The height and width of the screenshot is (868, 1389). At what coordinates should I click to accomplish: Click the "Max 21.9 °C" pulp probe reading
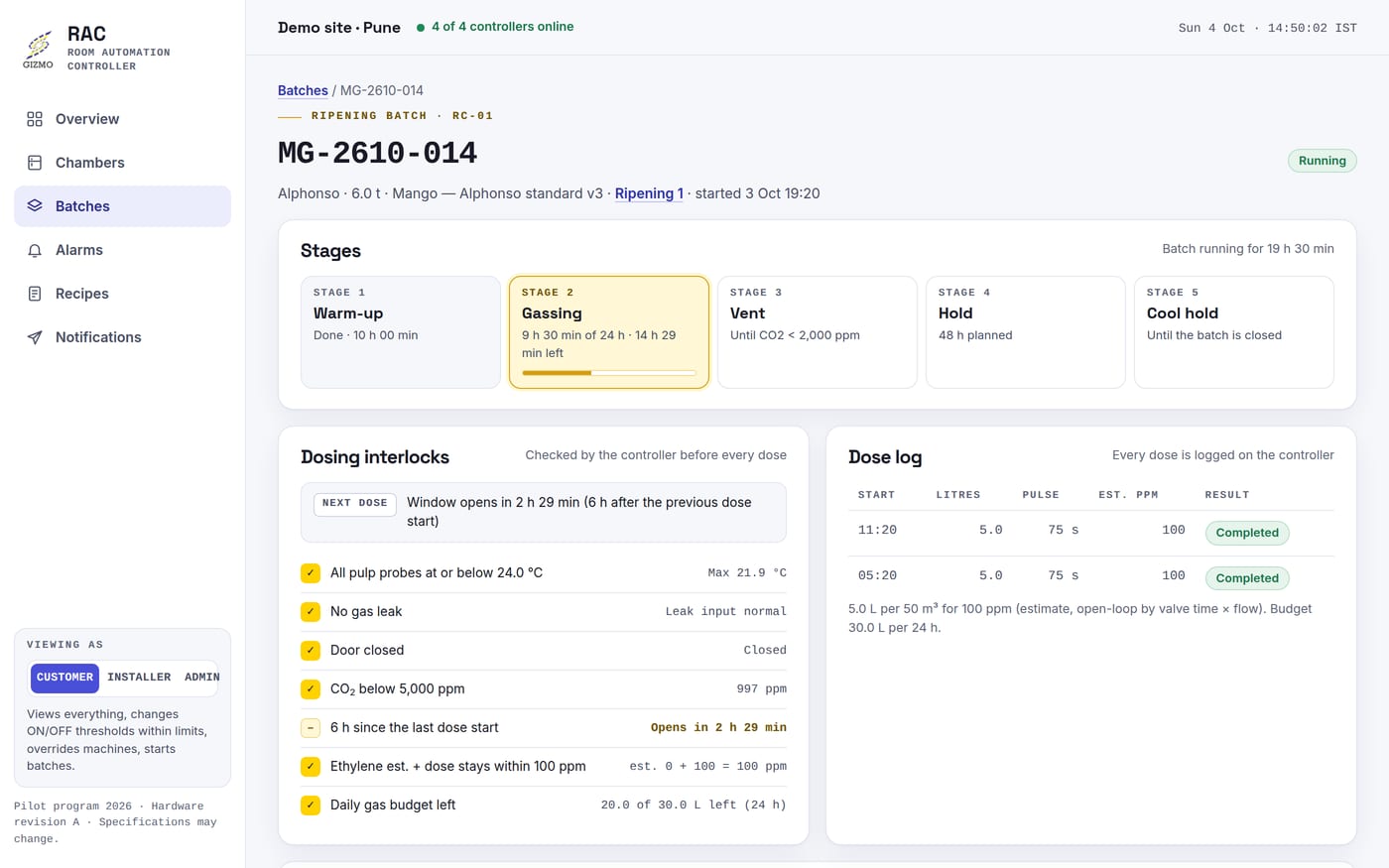point(747,572)
